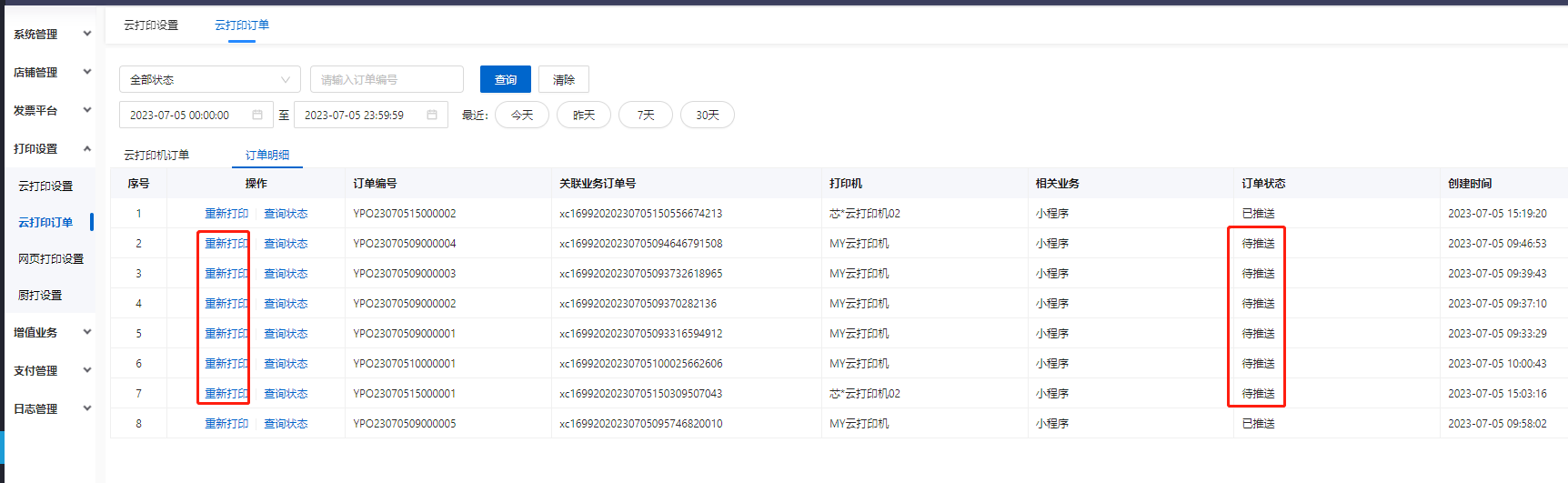
Task: Click 查询状态 for order YPO23070509000001
Action: pos(286,333)
